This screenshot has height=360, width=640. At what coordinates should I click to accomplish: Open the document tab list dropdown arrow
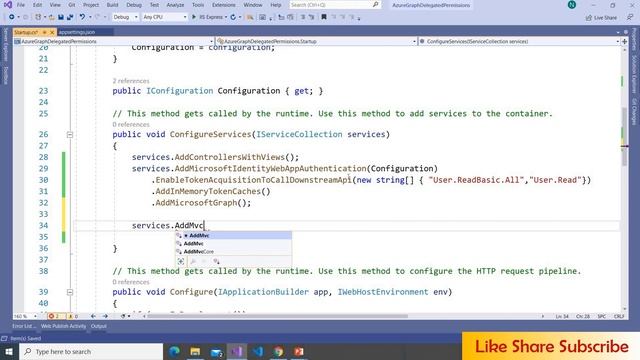tap(618, 32)
